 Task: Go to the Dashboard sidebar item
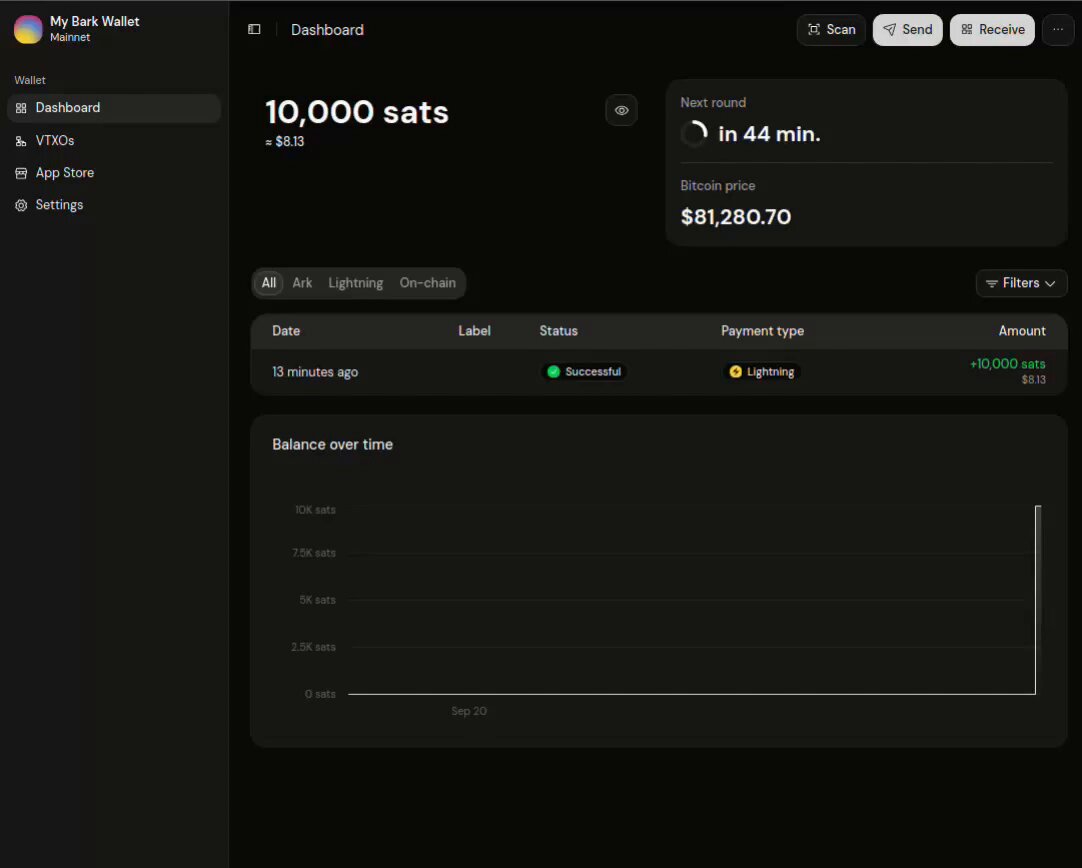coord(114,108)
